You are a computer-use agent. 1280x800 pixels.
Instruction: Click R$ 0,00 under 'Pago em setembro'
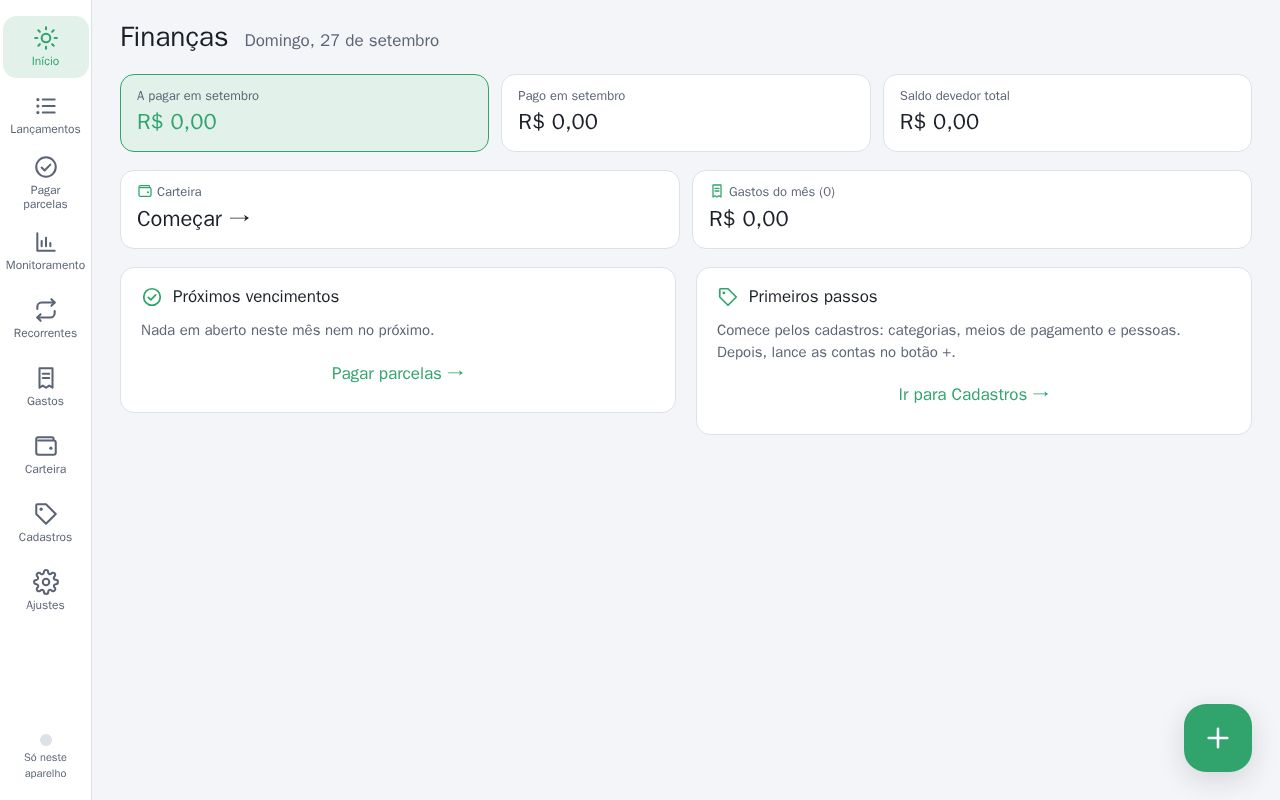coord(558,122)
